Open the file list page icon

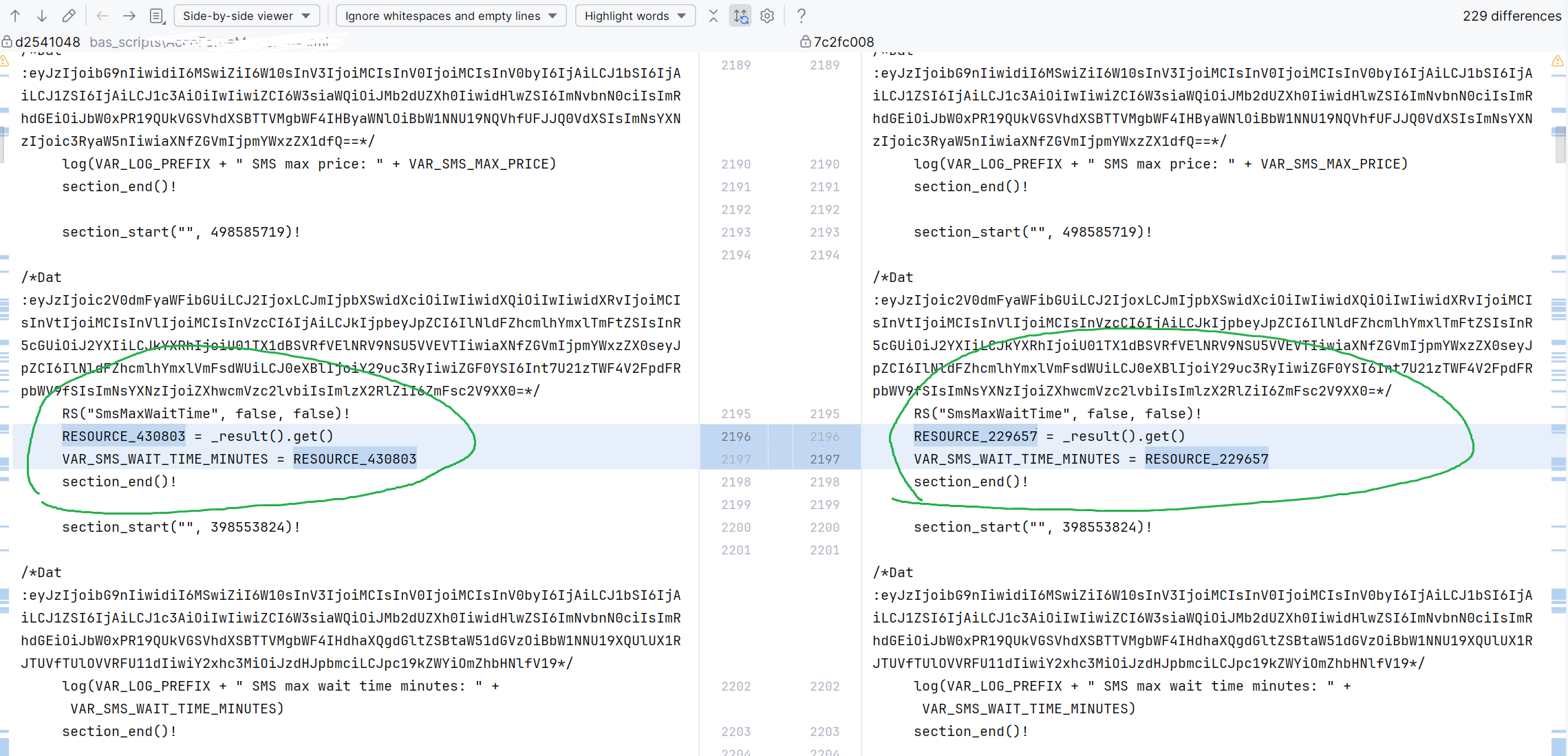(x=157, y=15)
